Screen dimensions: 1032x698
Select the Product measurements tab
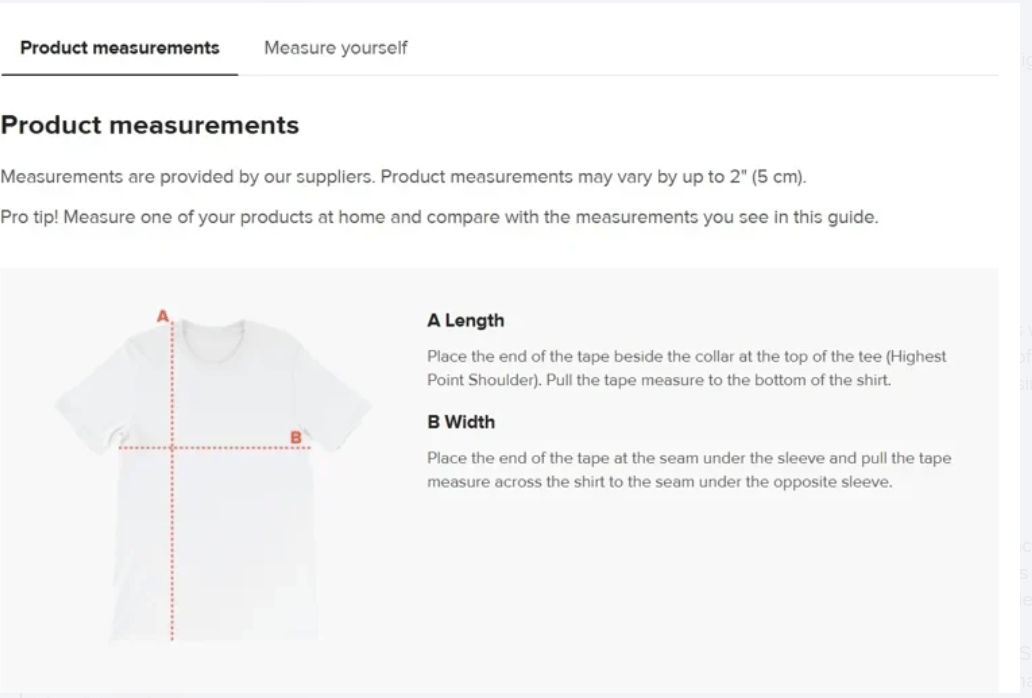(x=119, y=47)
